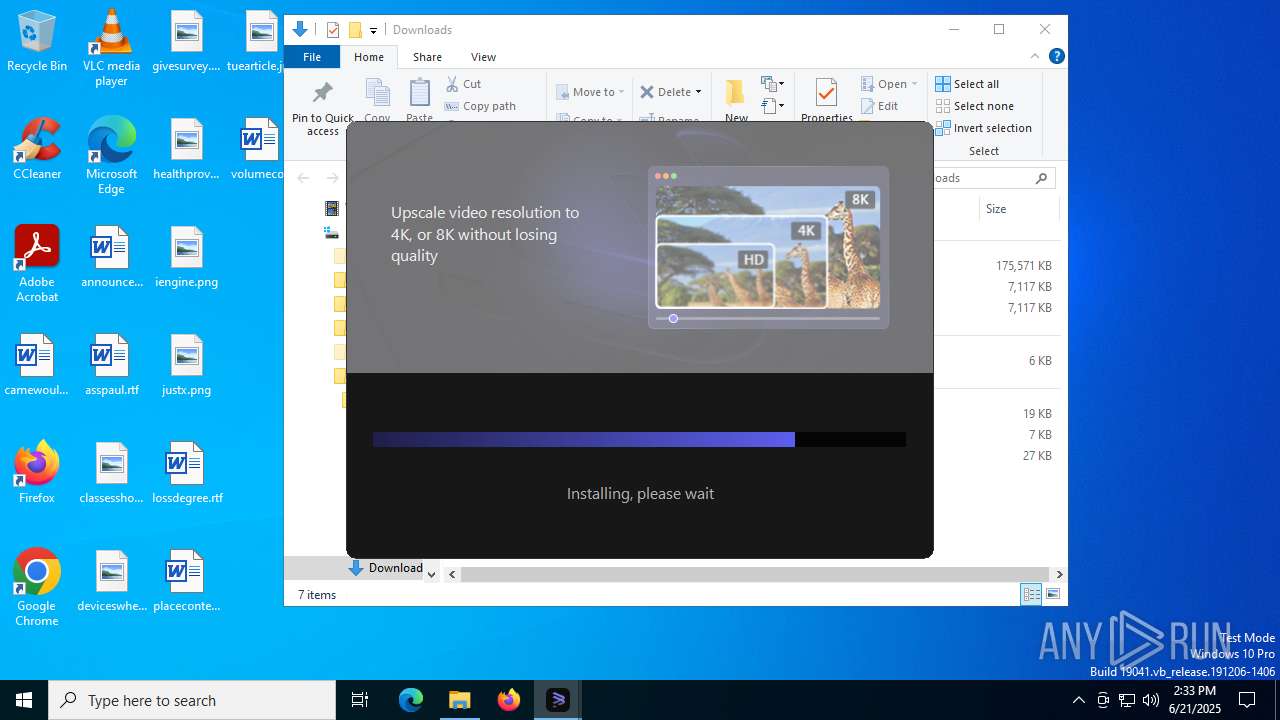1280x720 pixels.
Task: Open Windows Start menu
Action: (24, 700)
